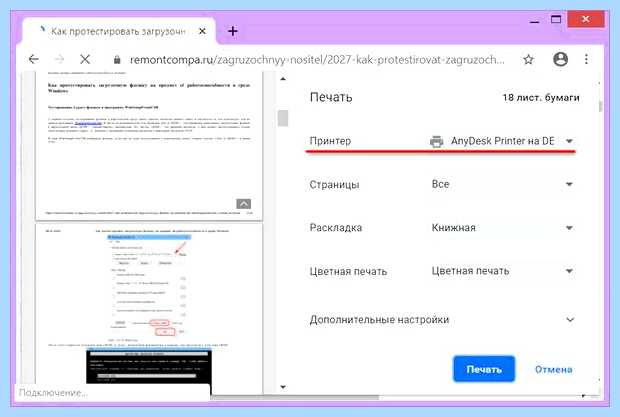Click the preview scrollbar down arrow

click(x=283, y=387)
